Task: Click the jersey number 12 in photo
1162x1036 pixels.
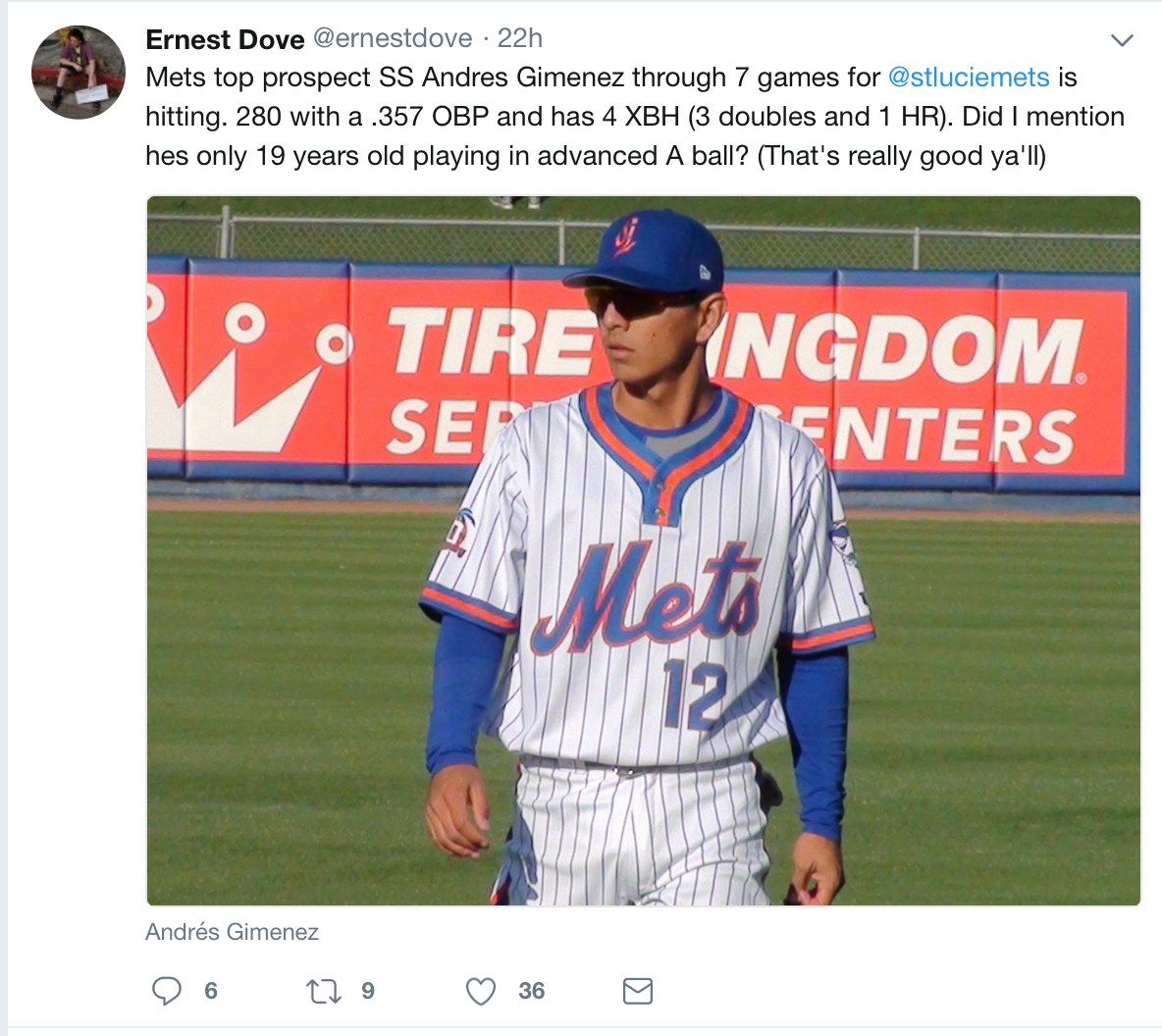Action: [x=694, y=694]
